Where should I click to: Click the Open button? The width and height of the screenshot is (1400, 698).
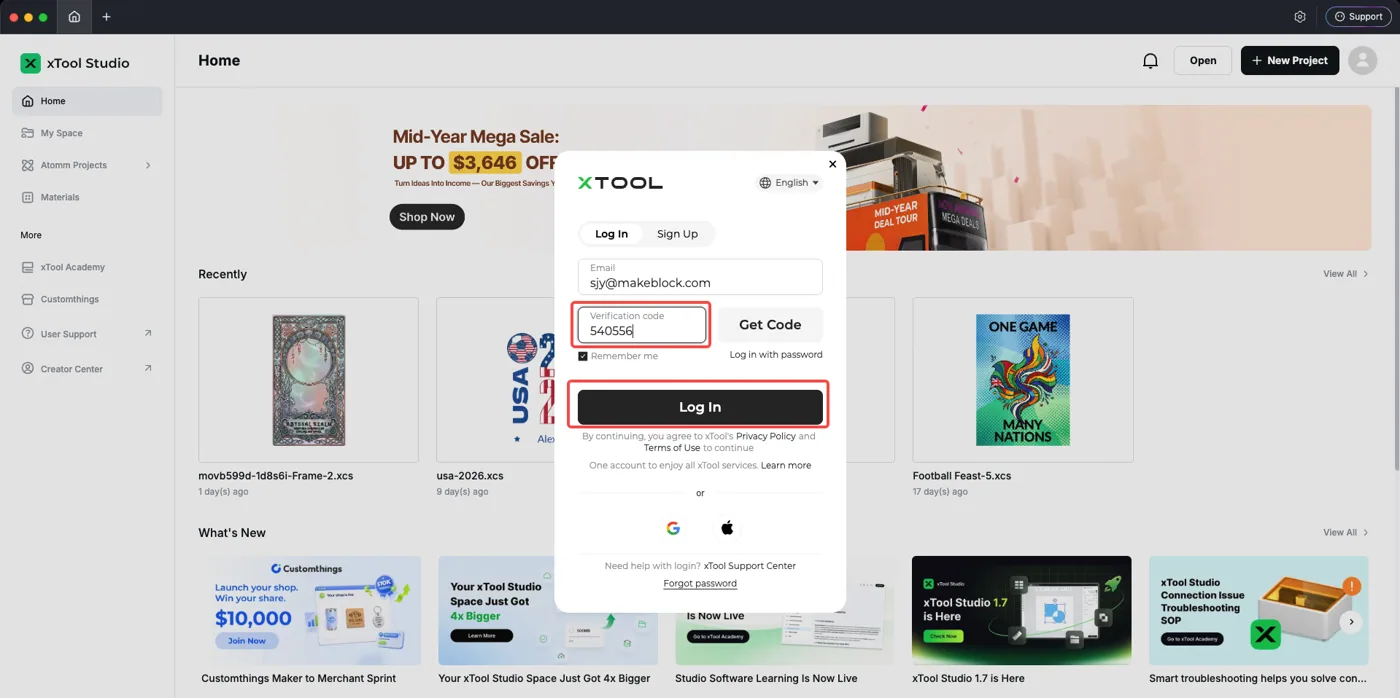1203,60
